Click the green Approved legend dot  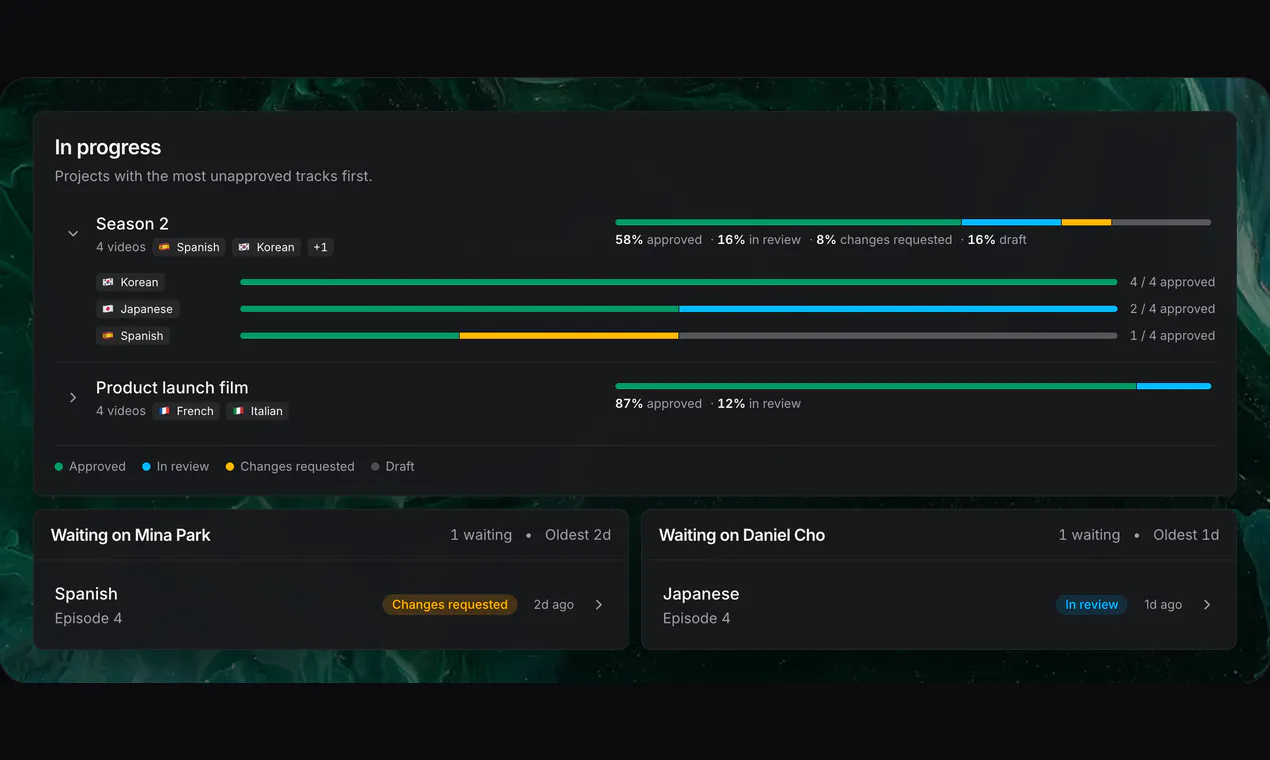[x=59, y=467]
